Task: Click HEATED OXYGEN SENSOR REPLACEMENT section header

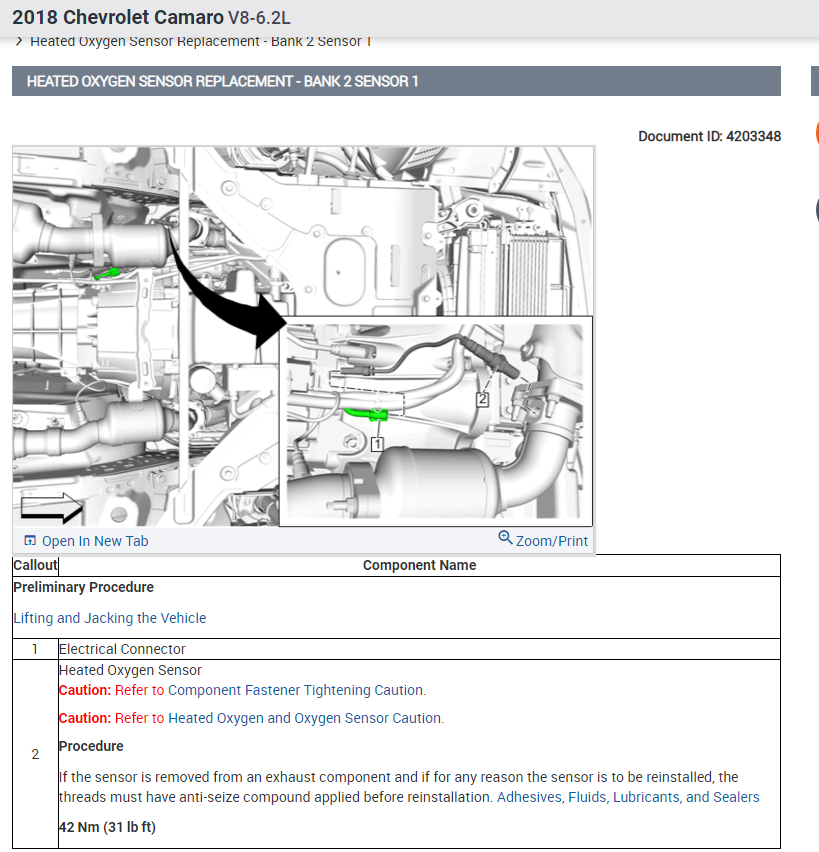Action: [396, 82]
